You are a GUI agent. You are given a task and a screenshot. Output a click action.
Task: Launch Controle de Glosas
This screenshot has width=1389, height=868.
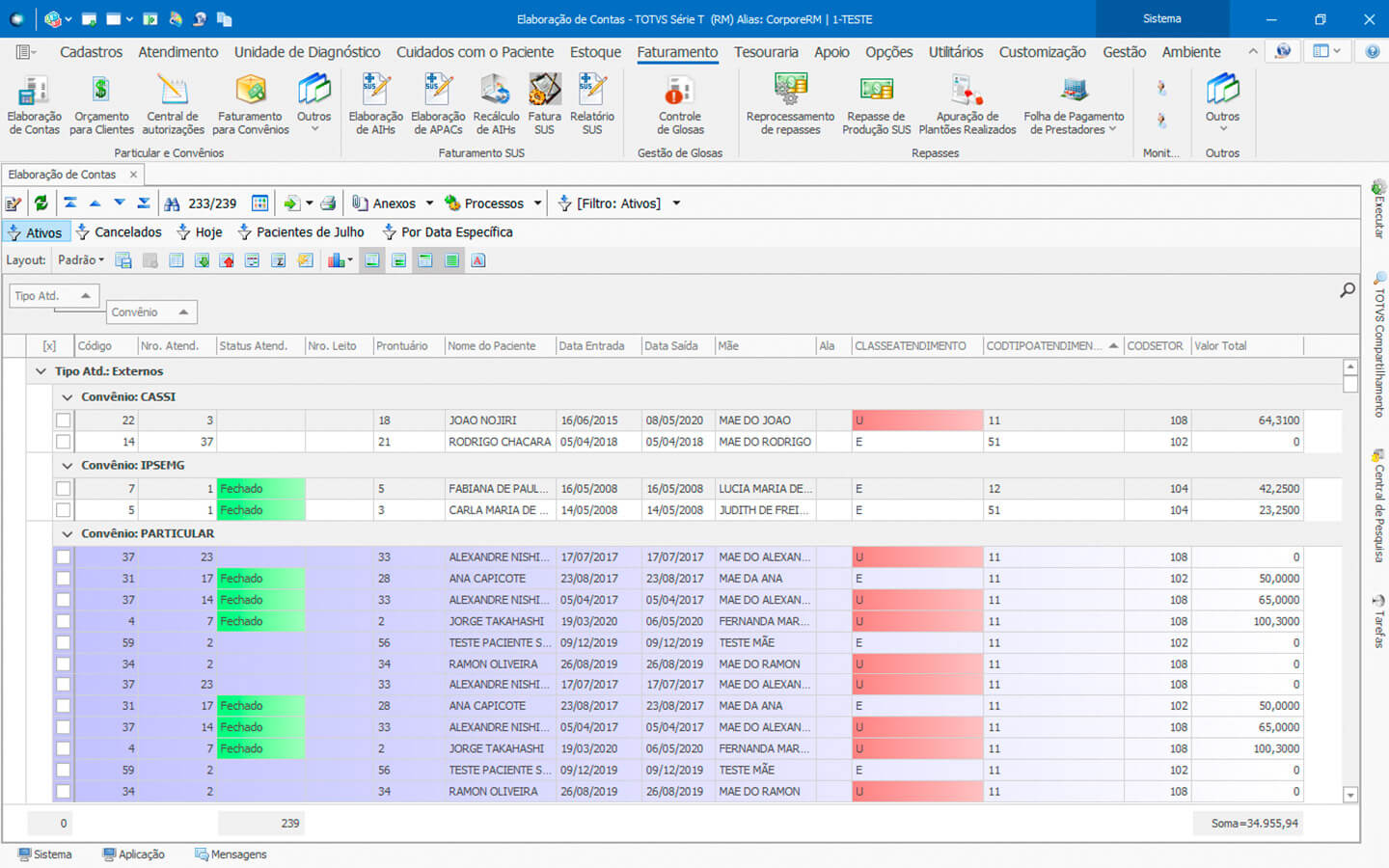(x=680, y=104)
